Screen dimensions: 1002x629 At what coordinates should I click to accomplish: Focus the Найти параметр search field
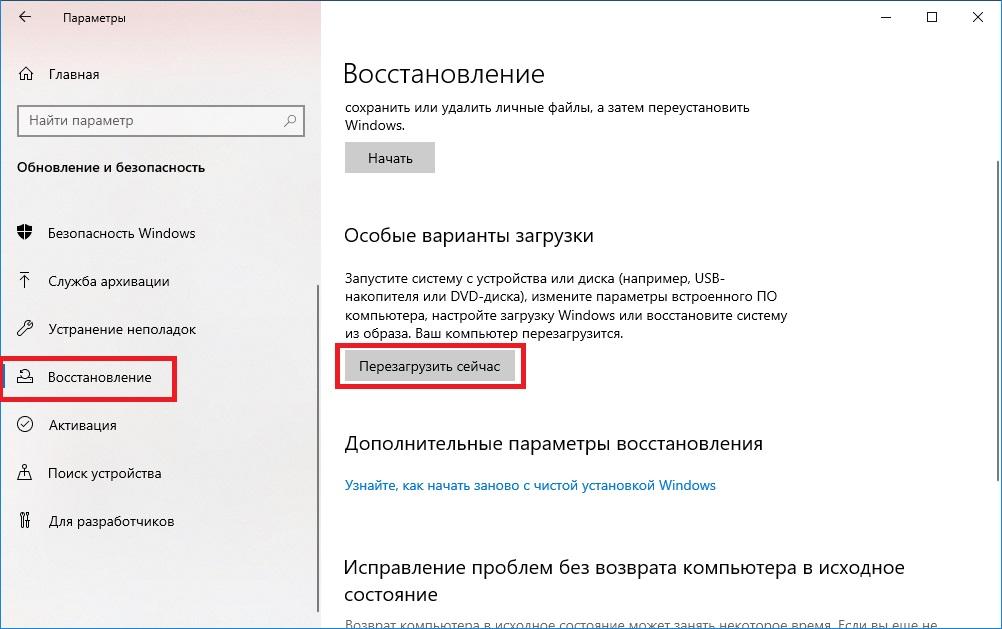161,121
